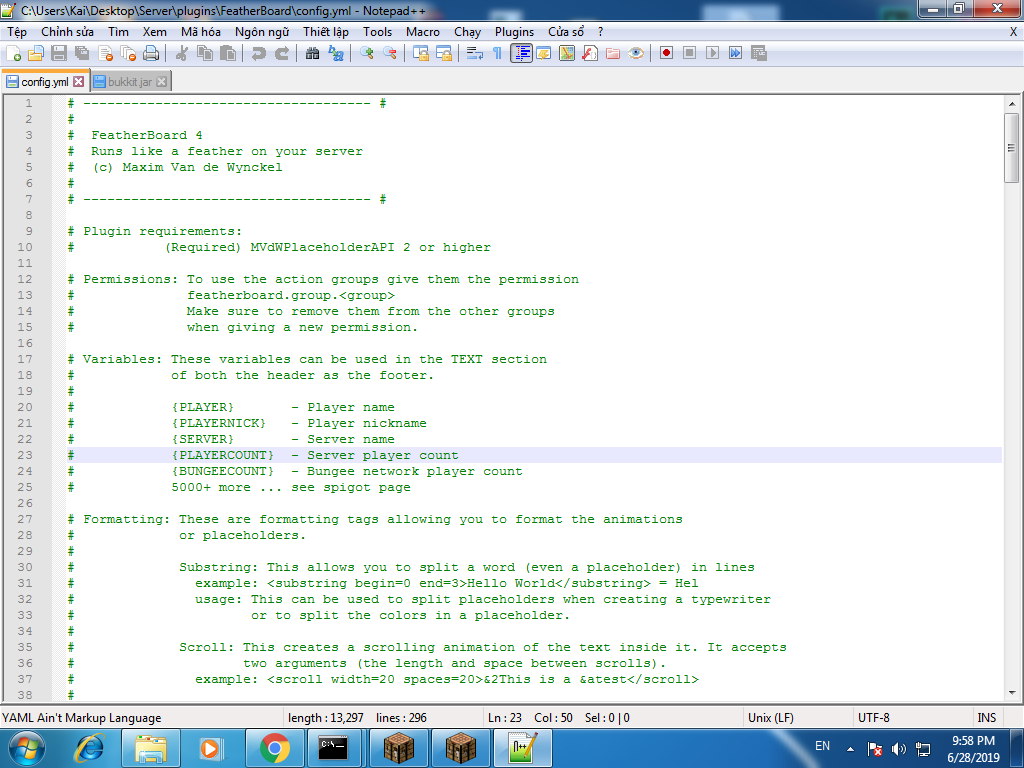This screenshot has height=768, width=1024.
Task: Click the Copy toolbar icon
Action: click(x=205, y=54)
